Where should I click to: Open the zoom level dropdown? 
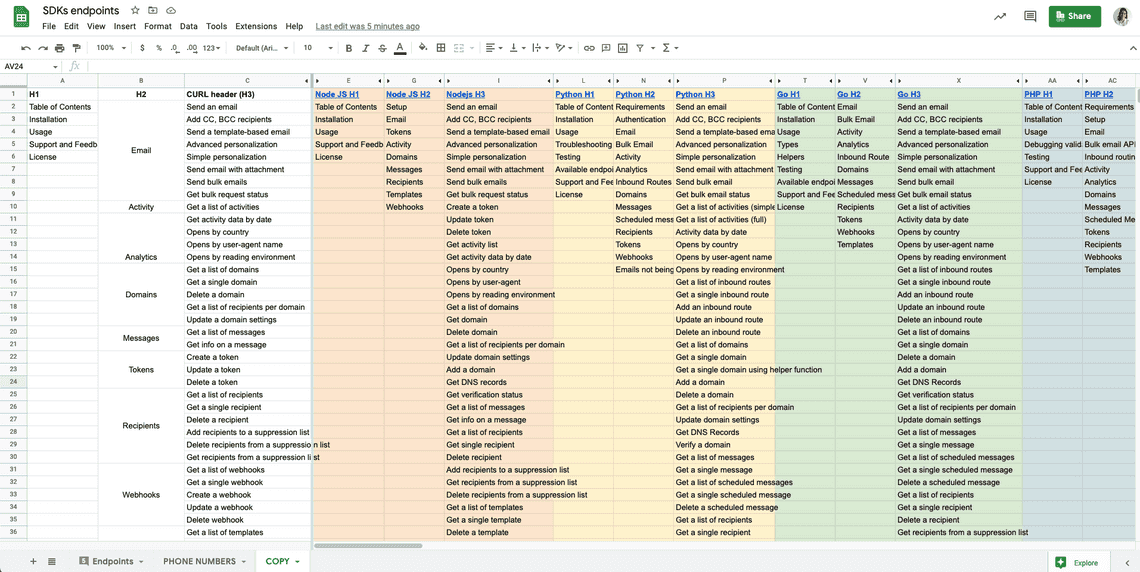[112, 48]
